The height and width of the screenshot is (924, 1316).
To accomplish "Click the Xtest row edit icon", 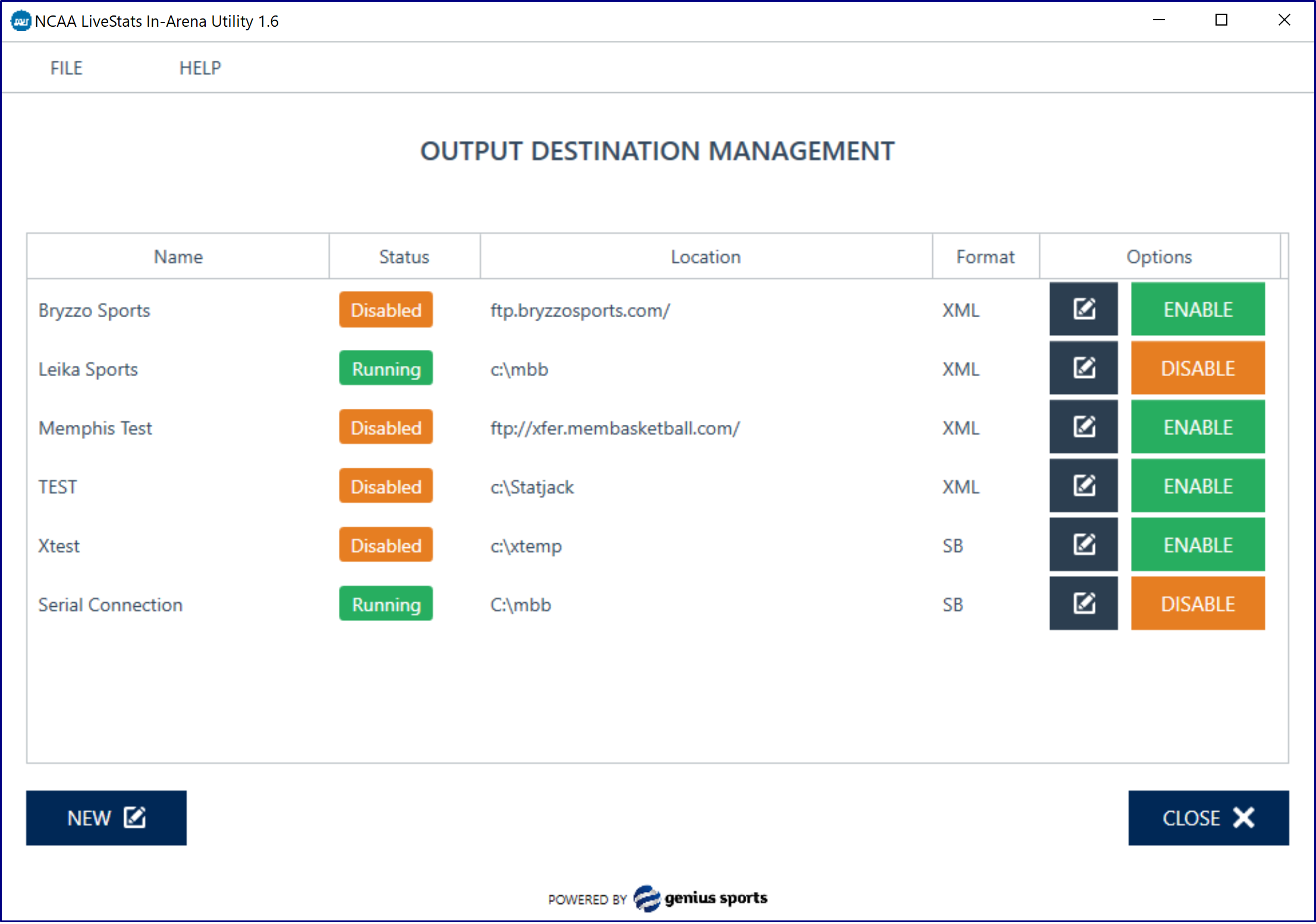I will 1083,544.
